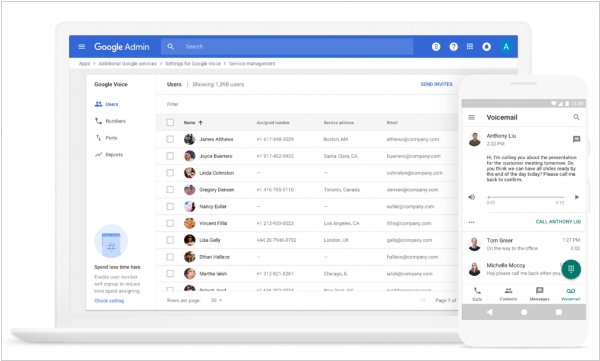This screenshot has width=600, height=361.
Task: Click the voicemail speaker volume icon
Action: coord(471,197)
